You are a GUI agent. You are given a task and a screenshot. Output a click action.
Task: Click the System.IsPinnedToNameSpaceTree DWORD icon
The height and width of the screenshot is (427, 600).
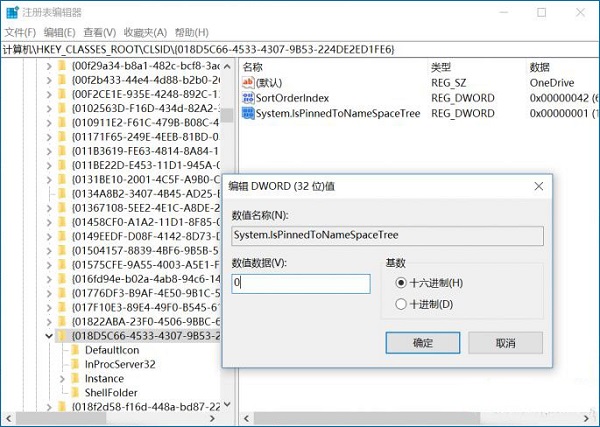(248, 113)
